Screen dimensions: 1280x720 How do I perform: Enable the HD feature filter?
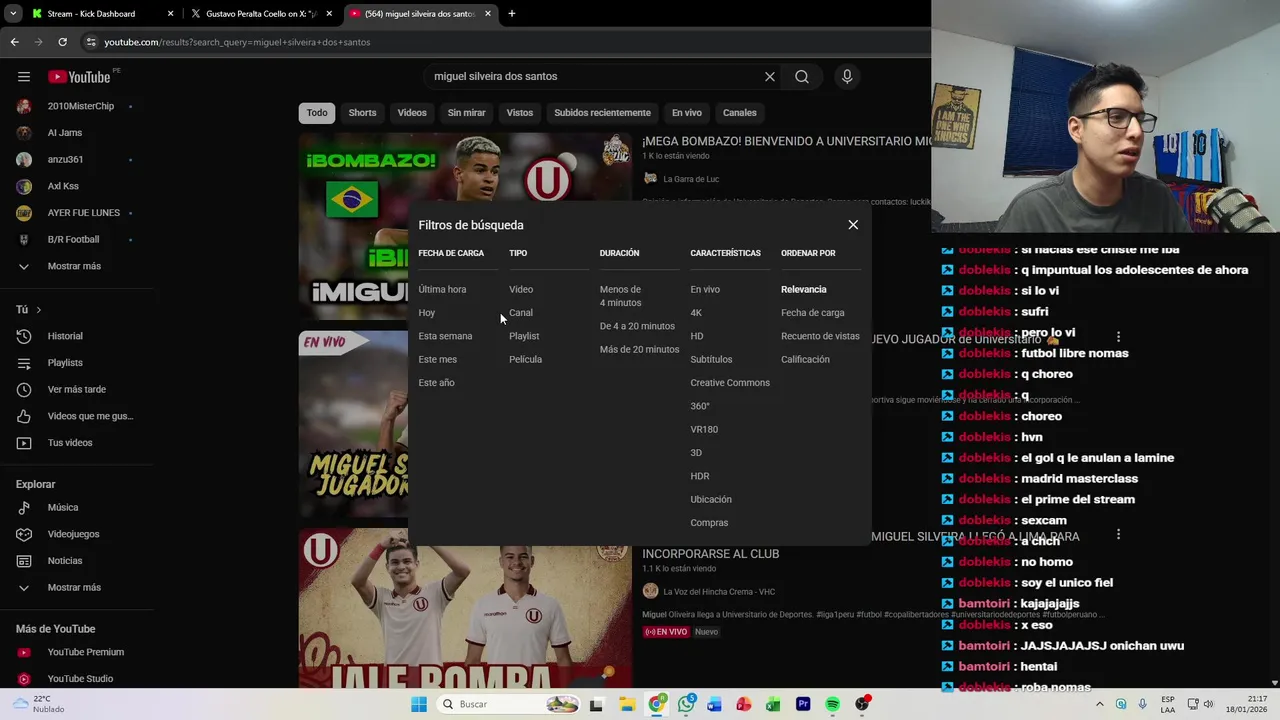(697, 336)
